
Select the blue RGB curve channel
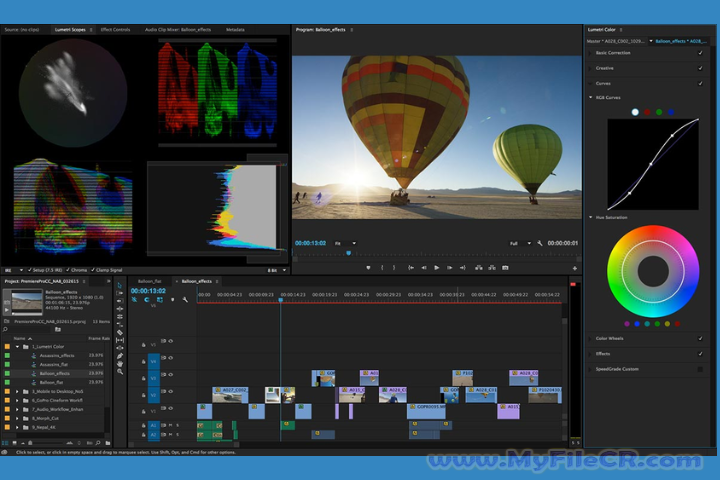(x=671, y=112)
